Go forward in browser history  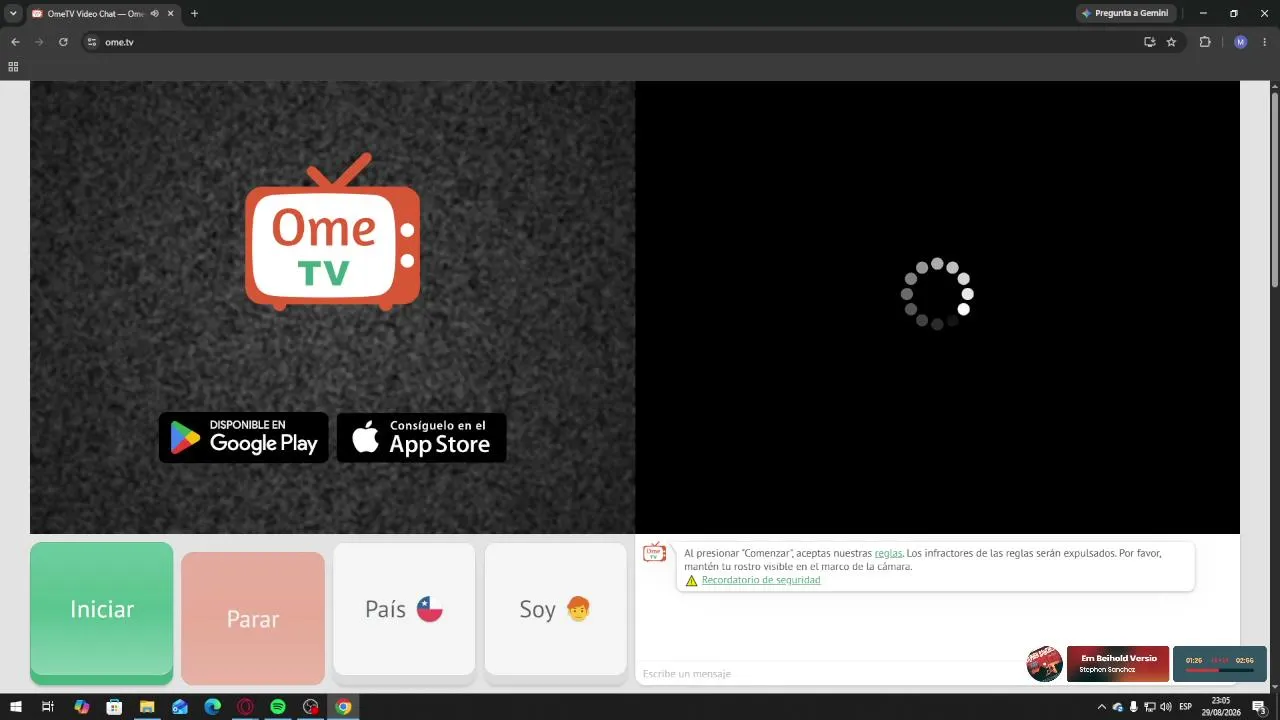39,42
